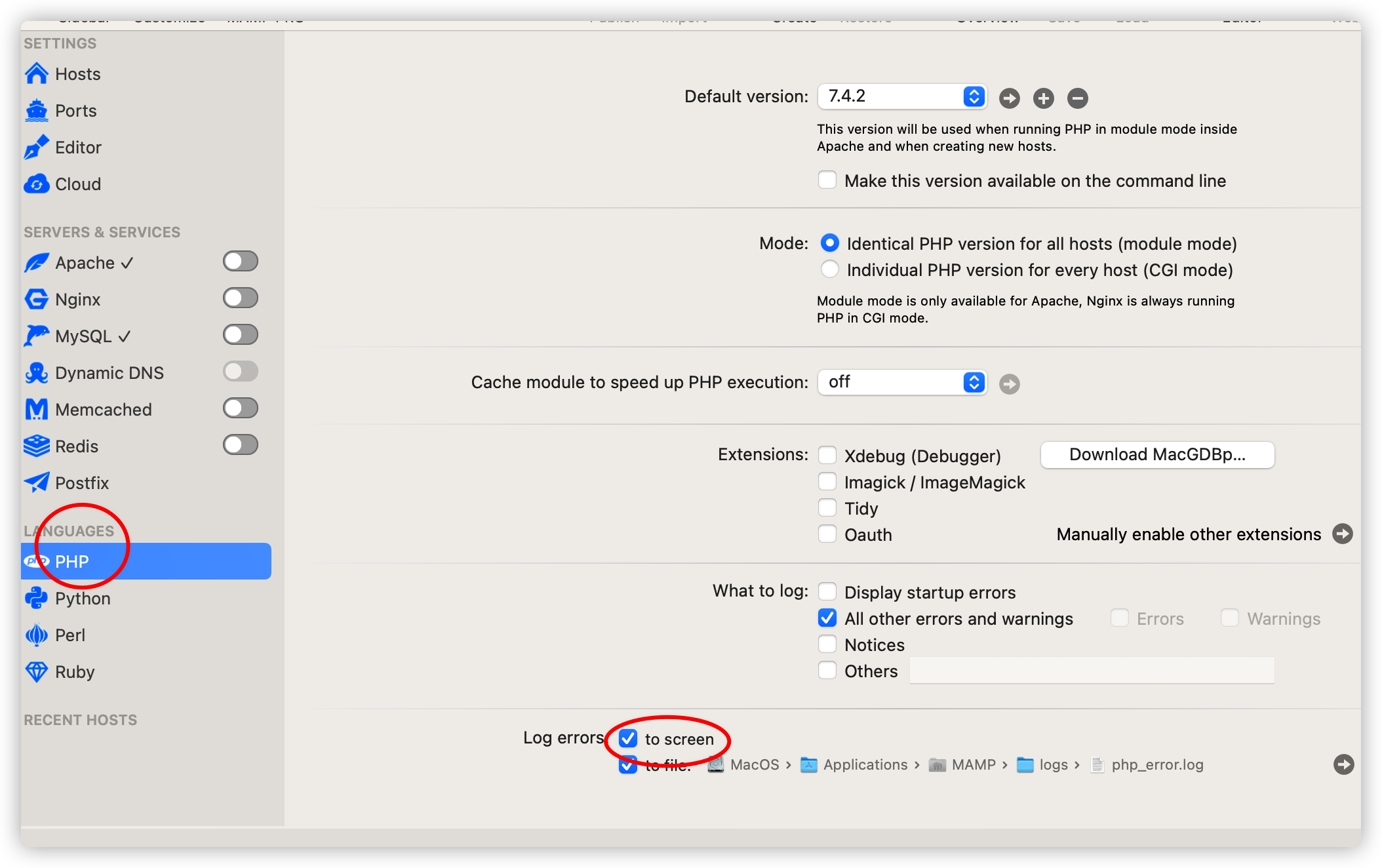Click arrow icon next to php_error.log path
Screen dimensions: 1382x868
pos(1343,764)
